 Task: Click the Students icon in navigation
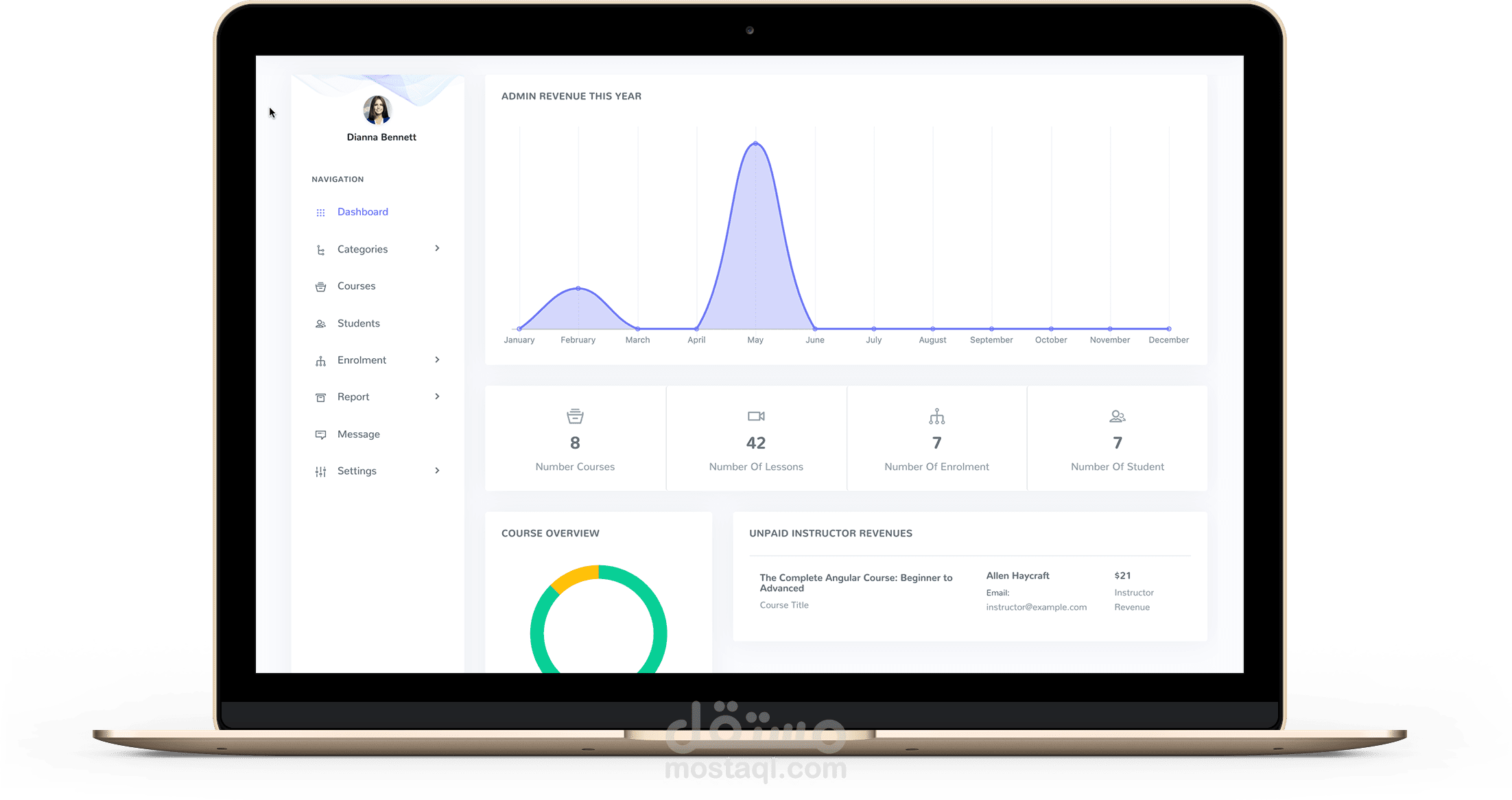[x=320, y=324]
